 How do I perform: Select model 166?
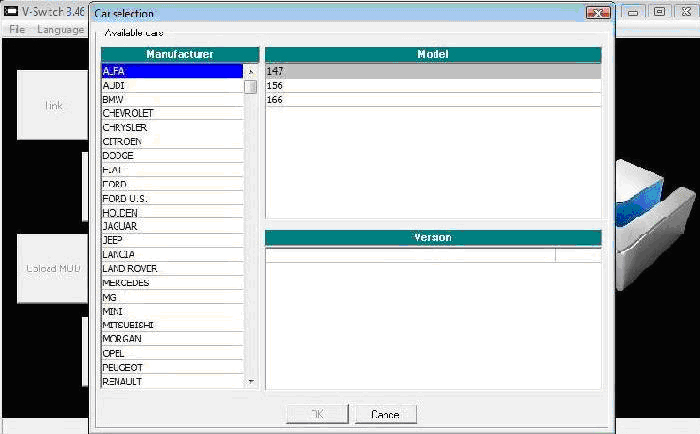(x=433, y=100)
